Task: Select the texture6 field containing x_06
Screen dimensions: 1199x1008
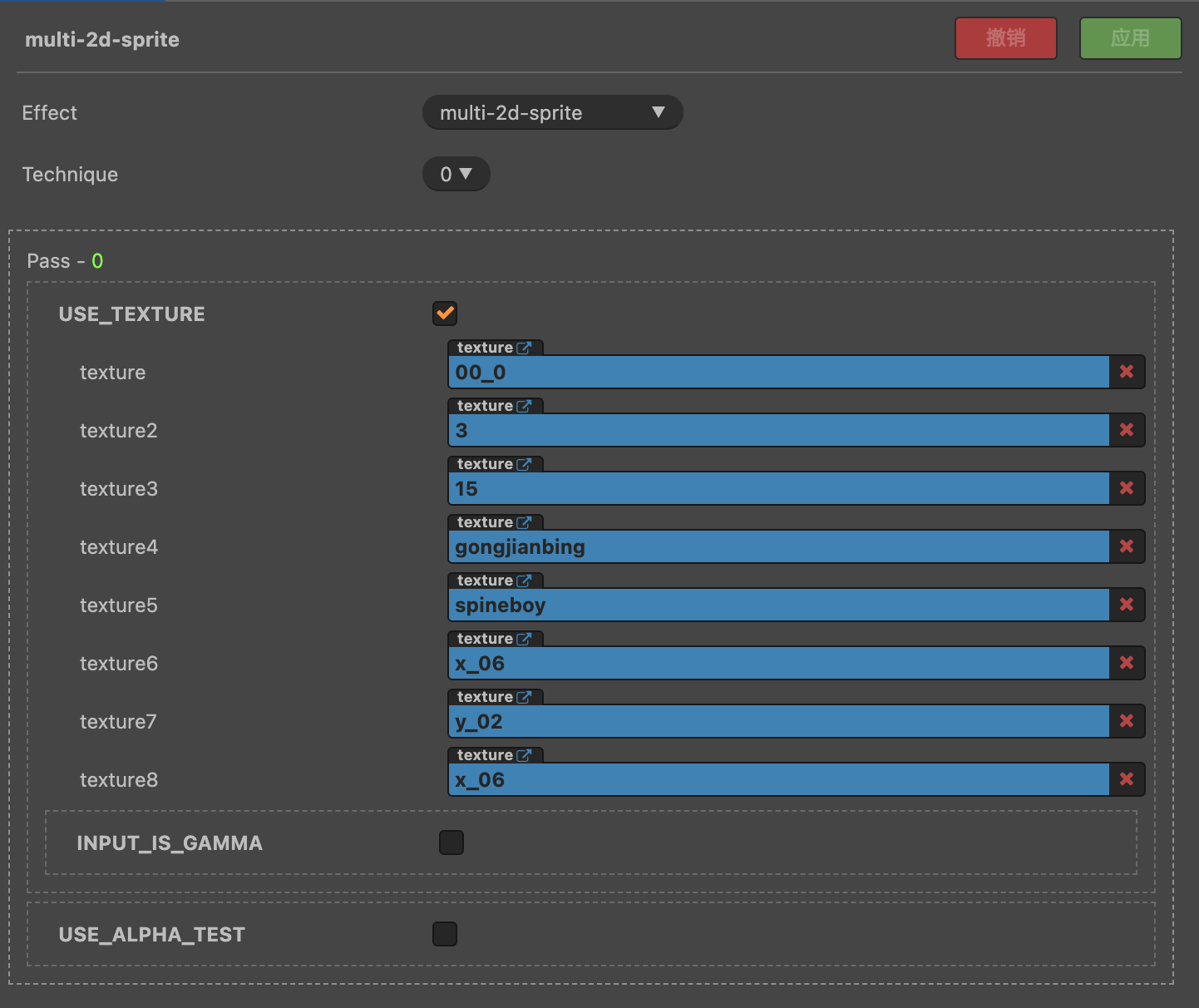Action: (x=779, y=663)
